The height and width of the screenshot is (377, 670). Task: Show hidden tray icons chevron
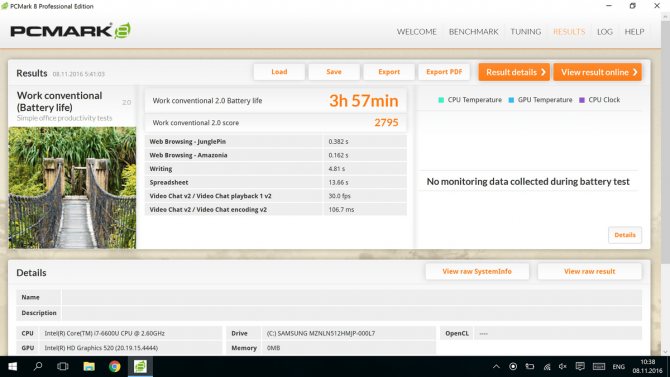[496, 367]
